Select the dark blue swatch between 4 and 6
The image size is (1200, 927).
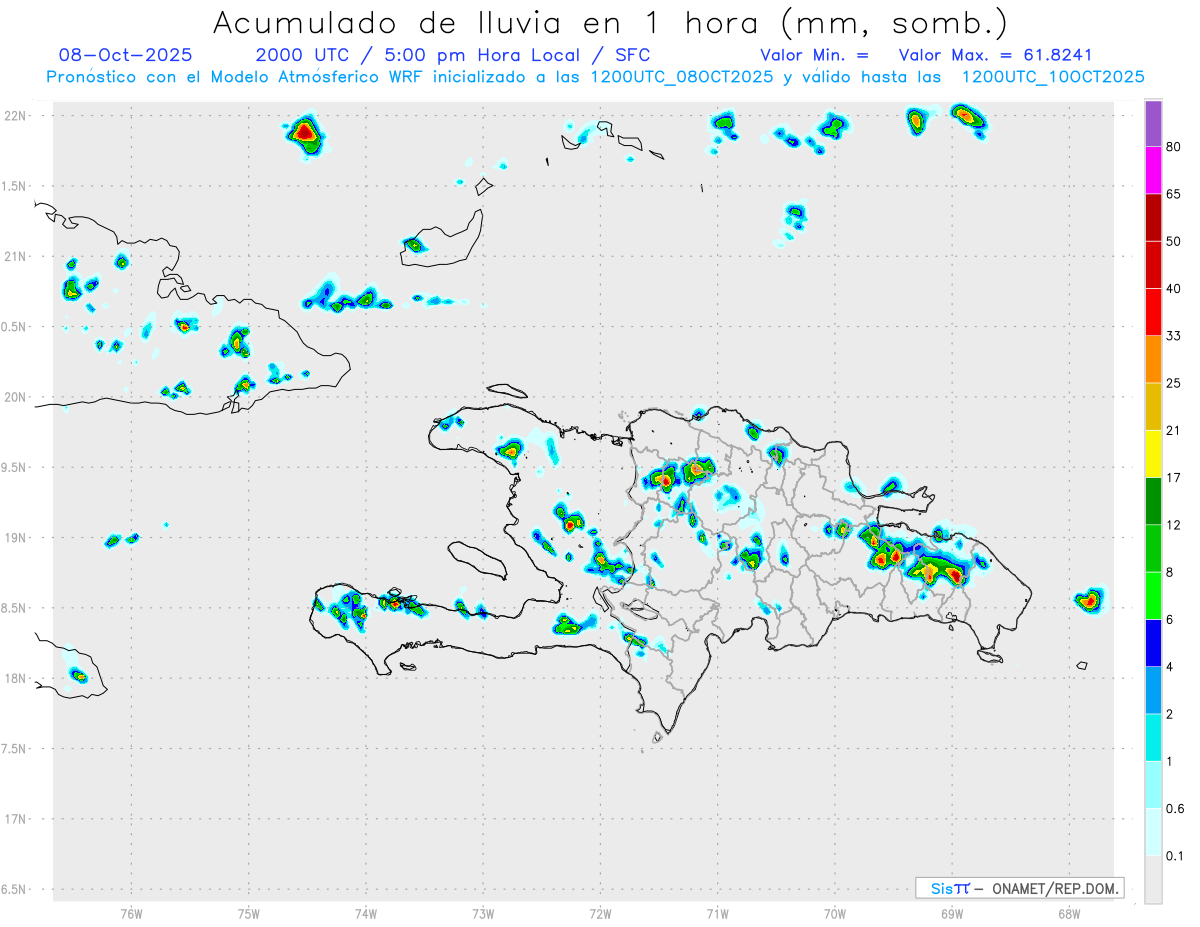pyautogui.click(x=1153, y=642)
